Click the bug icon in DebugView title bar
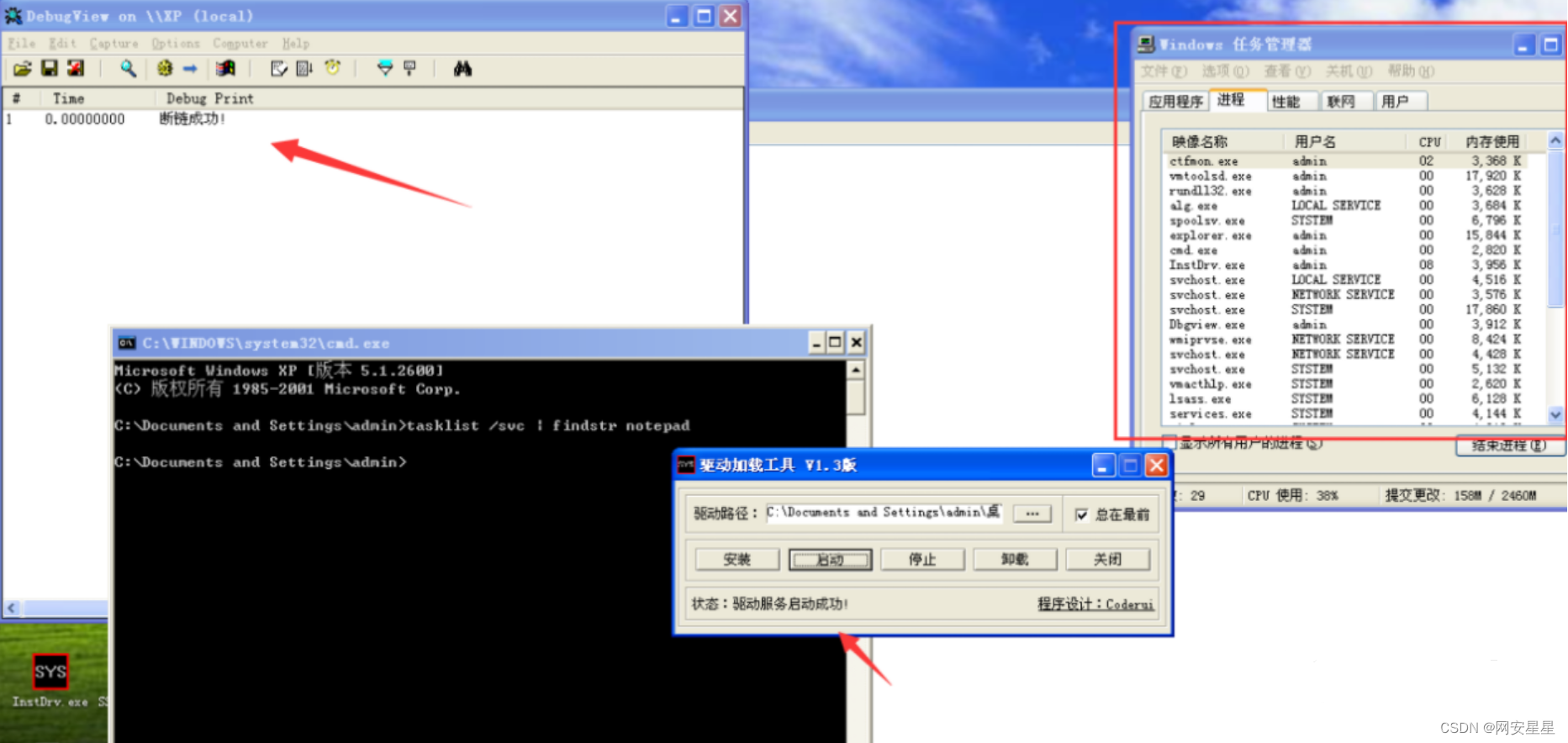Viewport: 1568px width, 743px height. (13, 15)
